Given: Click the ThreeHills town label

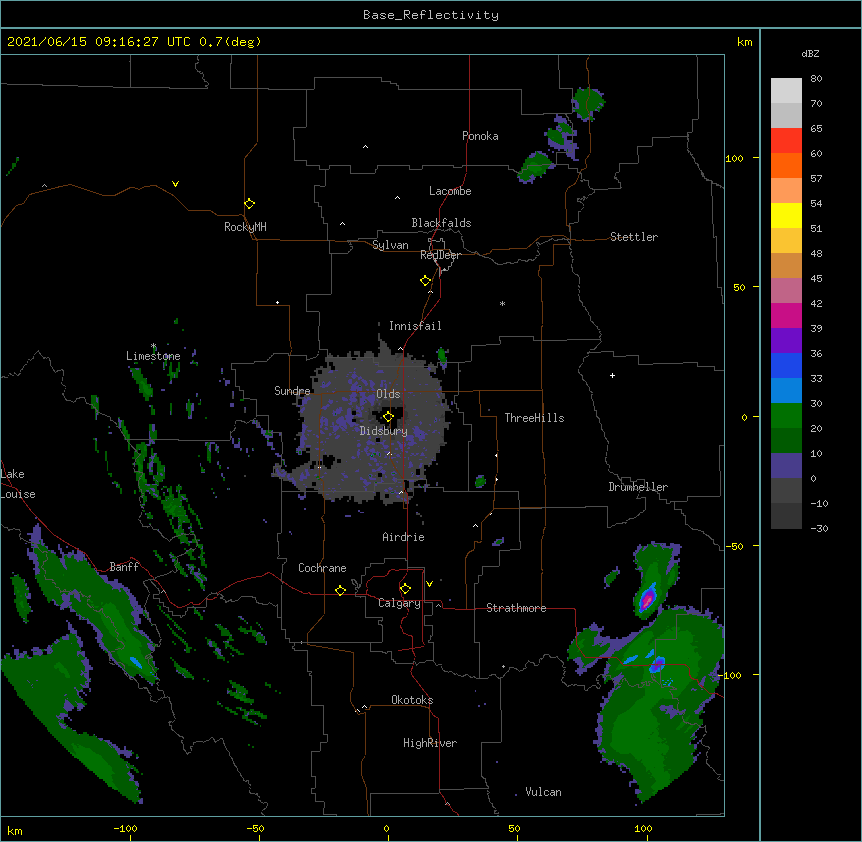Looking at the screenshot, I should coord(534,418).
